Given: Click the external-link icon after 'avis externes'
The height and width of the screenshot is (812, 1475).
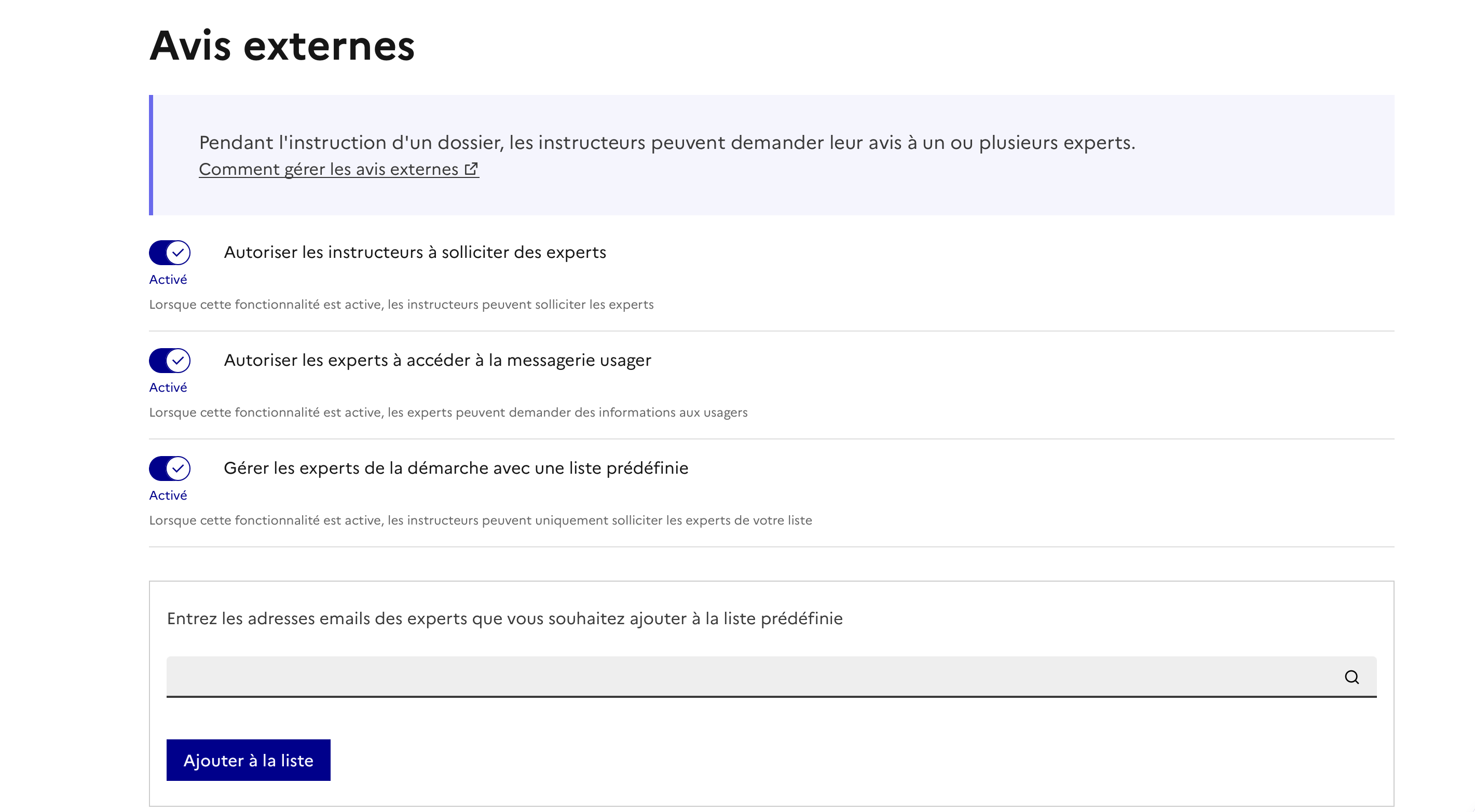Looking at the screenshot, I should 471,169.
